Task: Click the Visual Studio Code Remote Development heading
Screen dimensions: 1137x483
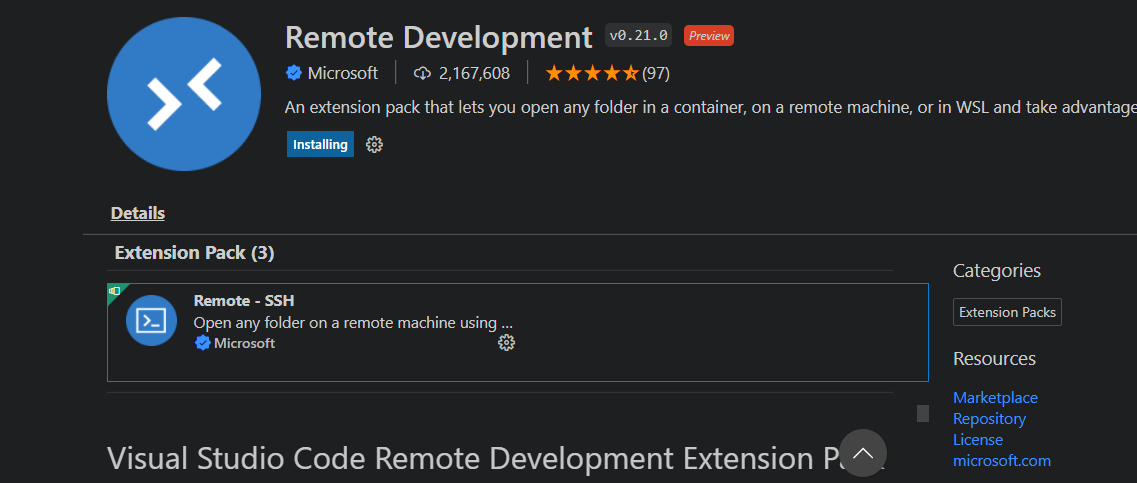Action: coord(496,458)
